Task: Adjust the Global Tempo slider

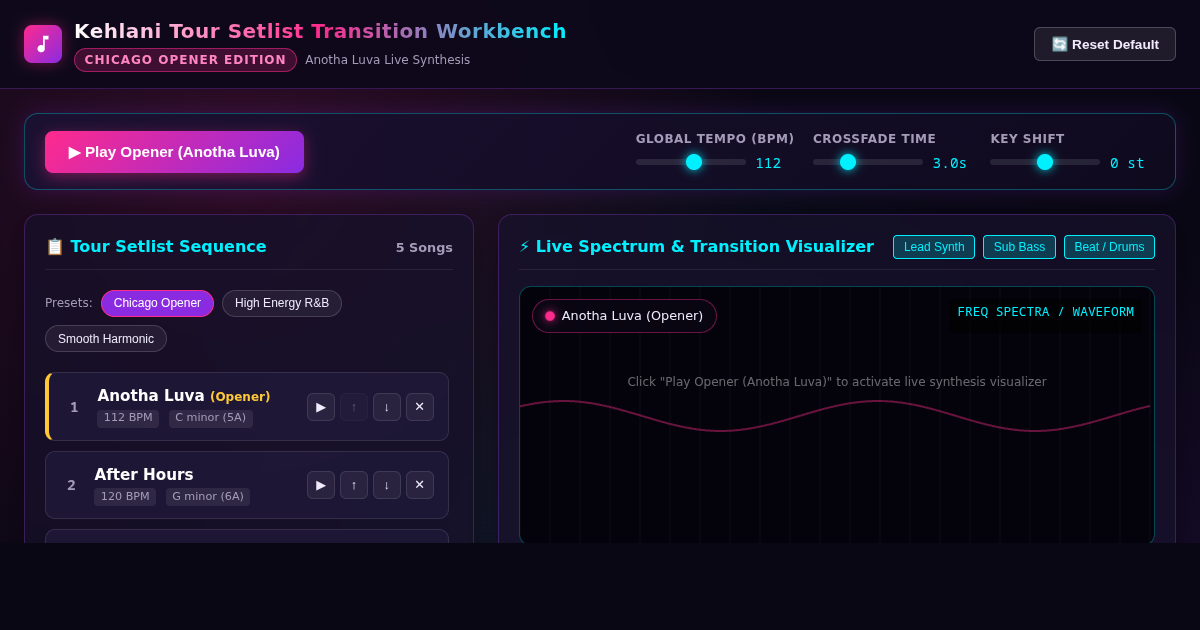Action: 691,162
